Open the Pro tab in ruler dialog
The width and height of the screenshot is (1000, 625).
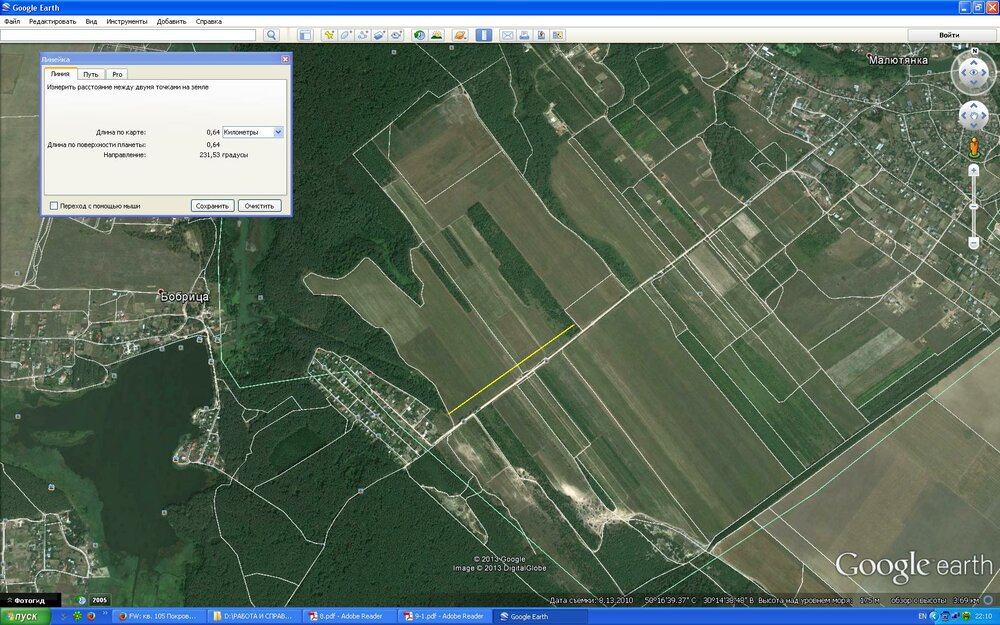117,74
